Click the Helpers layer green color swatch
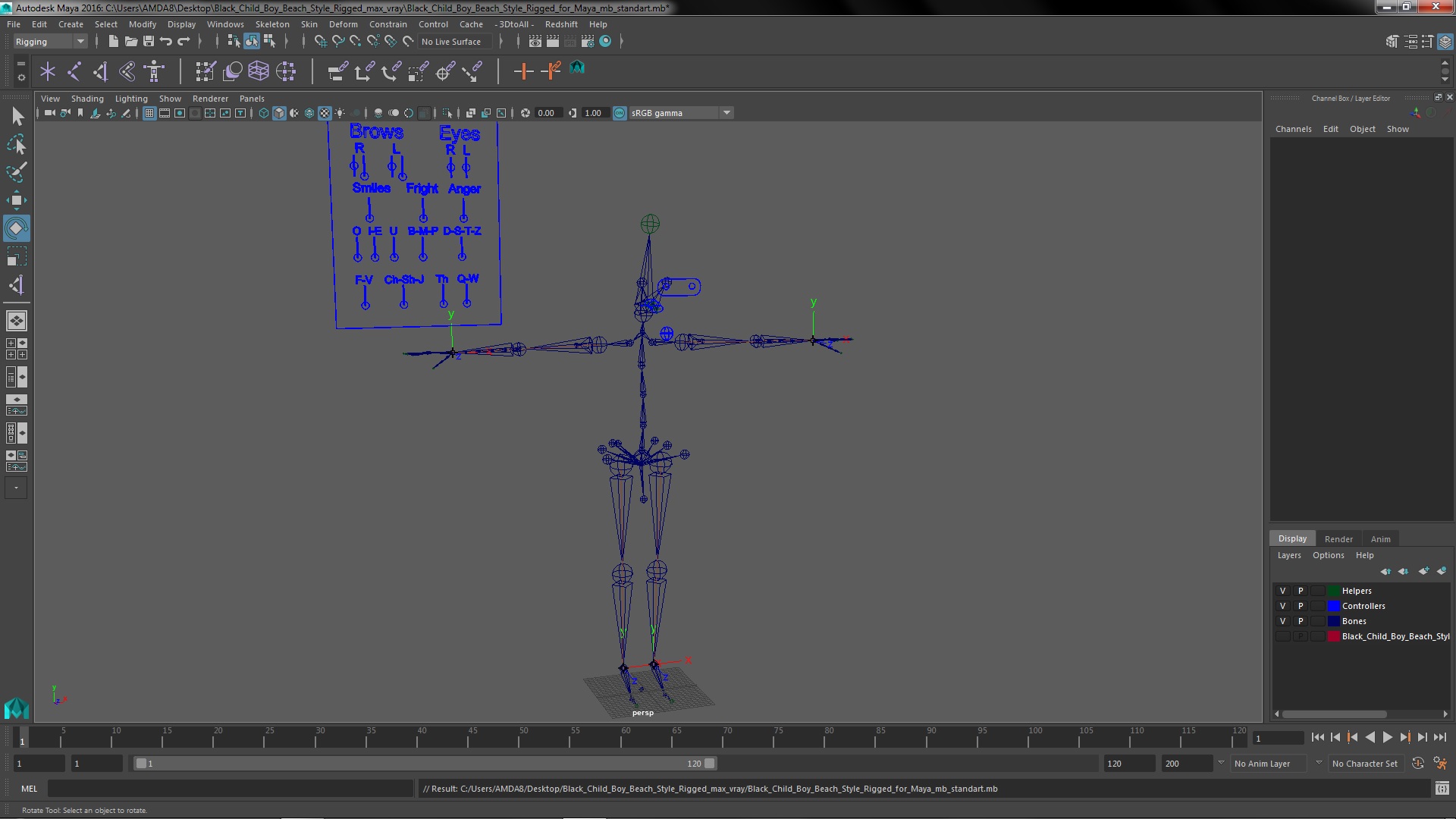Viewport: 1456px width, 819px height. click(1334, 591)
